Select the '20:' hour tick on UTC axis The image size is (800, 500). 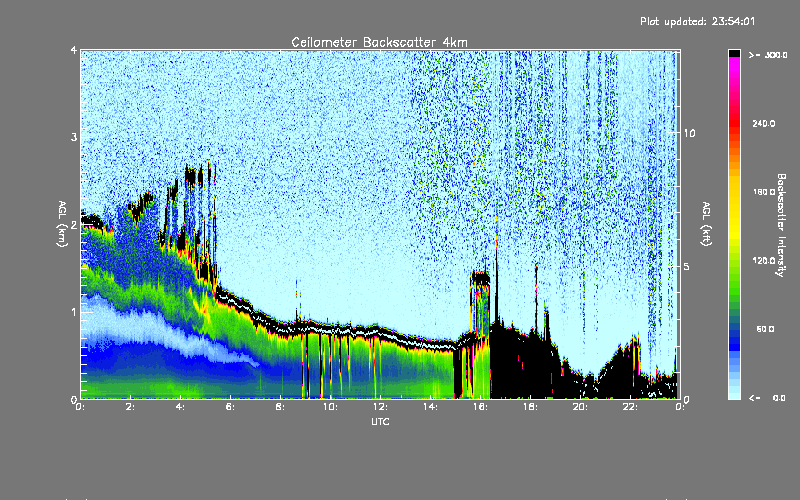[581, 407]
